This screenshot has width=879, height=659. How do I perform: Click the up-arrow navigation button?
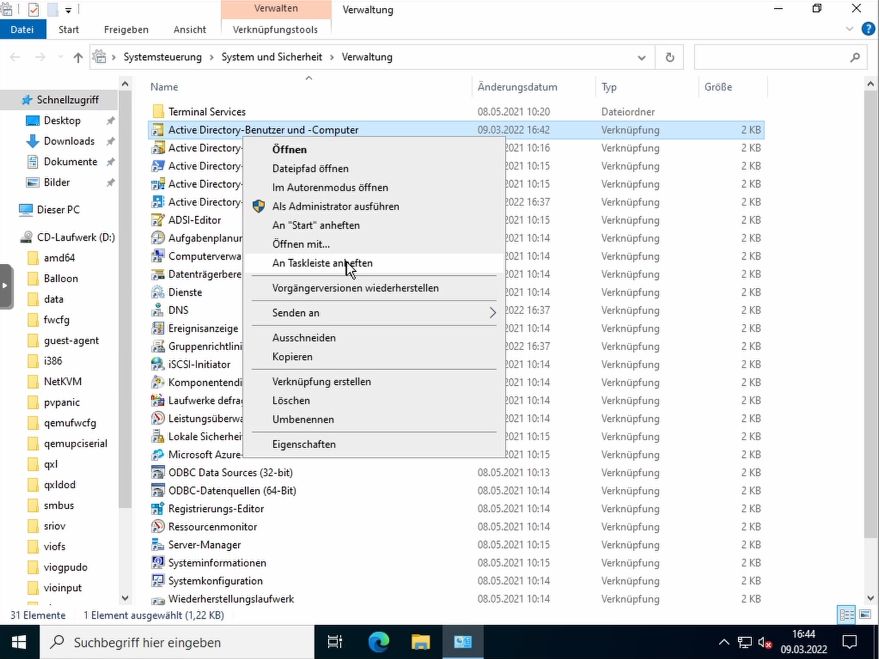click(78, 57)
